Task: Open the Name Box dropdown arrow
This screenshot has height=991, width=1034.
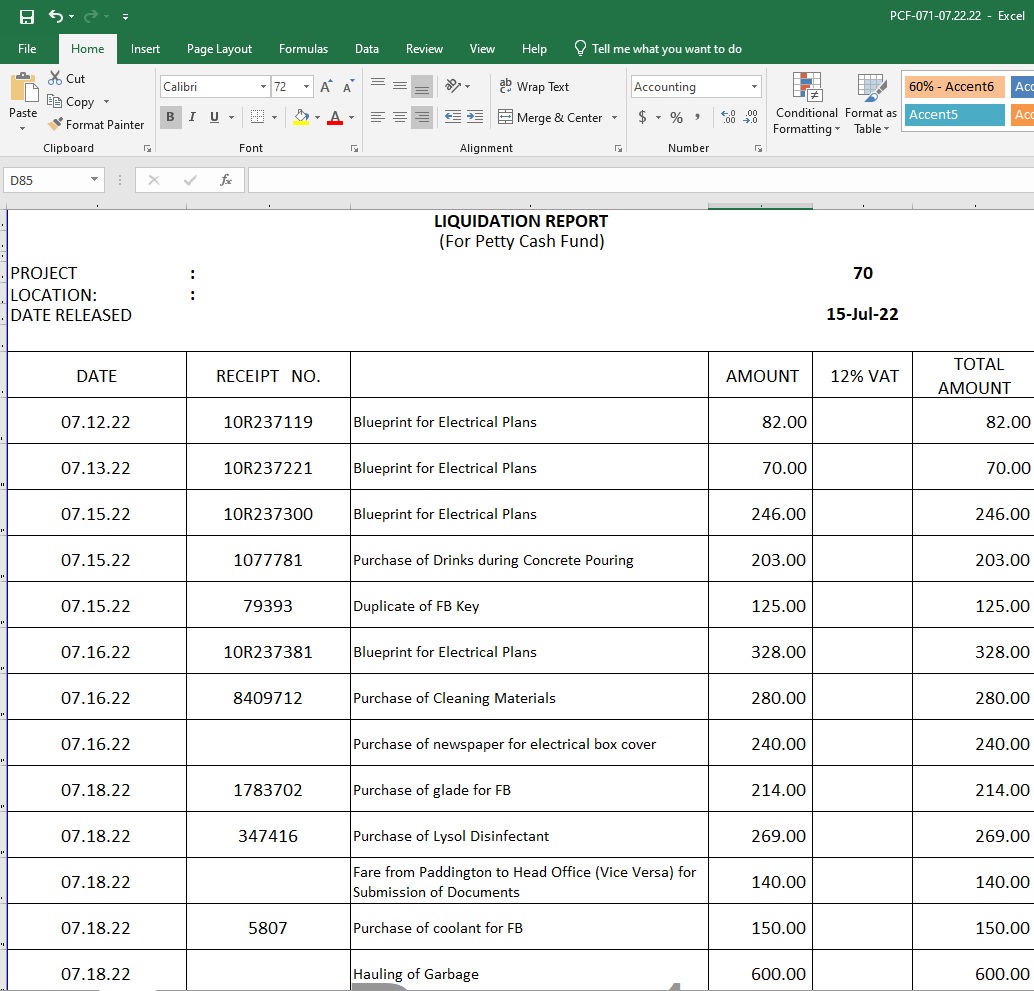Action: coord(95,180)
